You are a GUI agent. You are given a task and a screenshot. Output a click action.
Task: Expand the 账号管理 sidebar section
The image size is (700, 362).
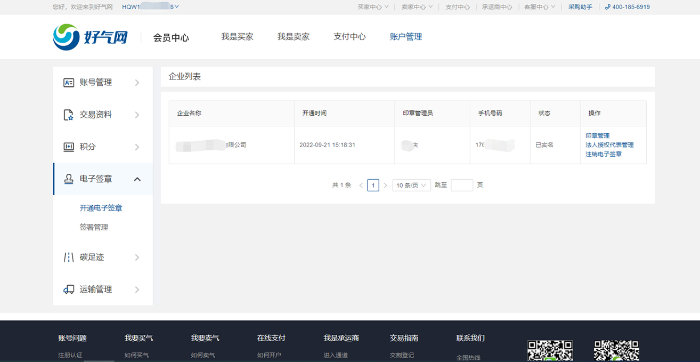click(137, 83)
